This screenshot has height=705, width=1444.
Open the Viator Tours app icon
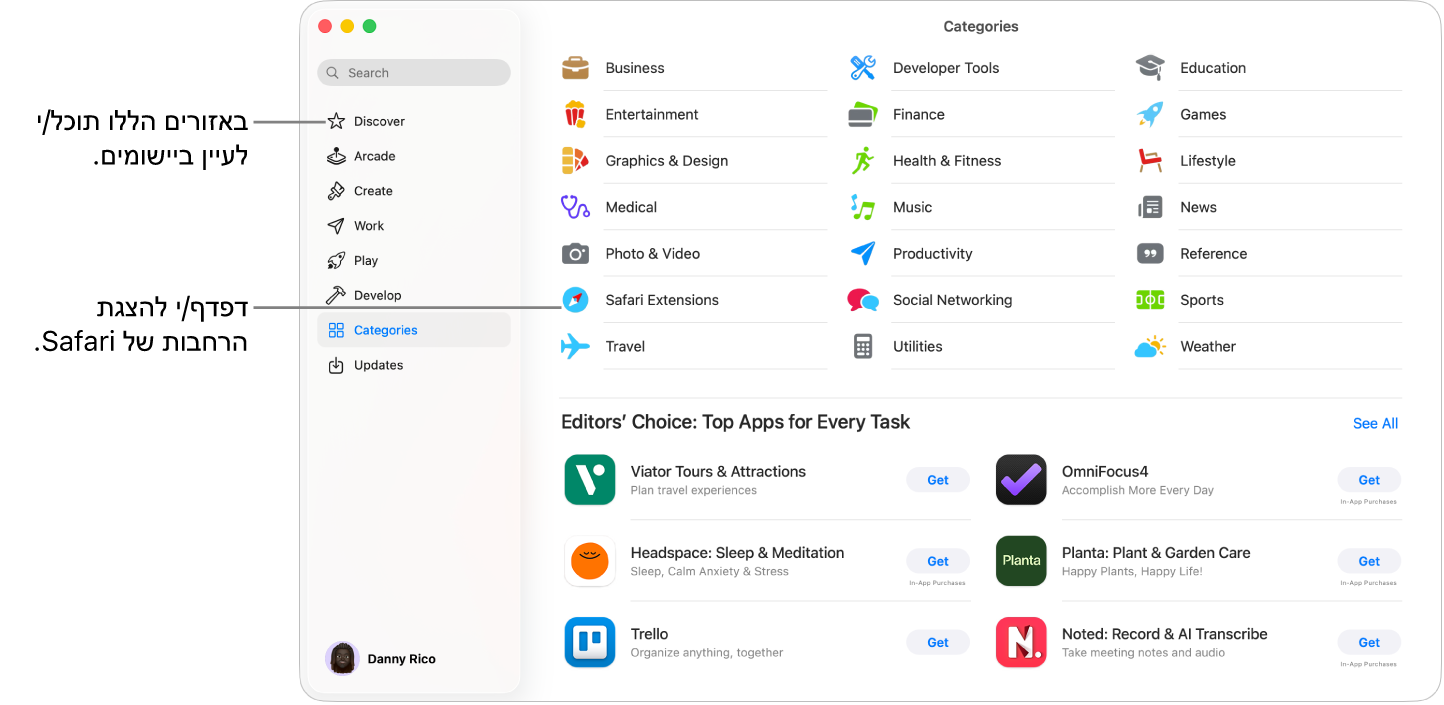pyautogui.click(x=590, y=480)
